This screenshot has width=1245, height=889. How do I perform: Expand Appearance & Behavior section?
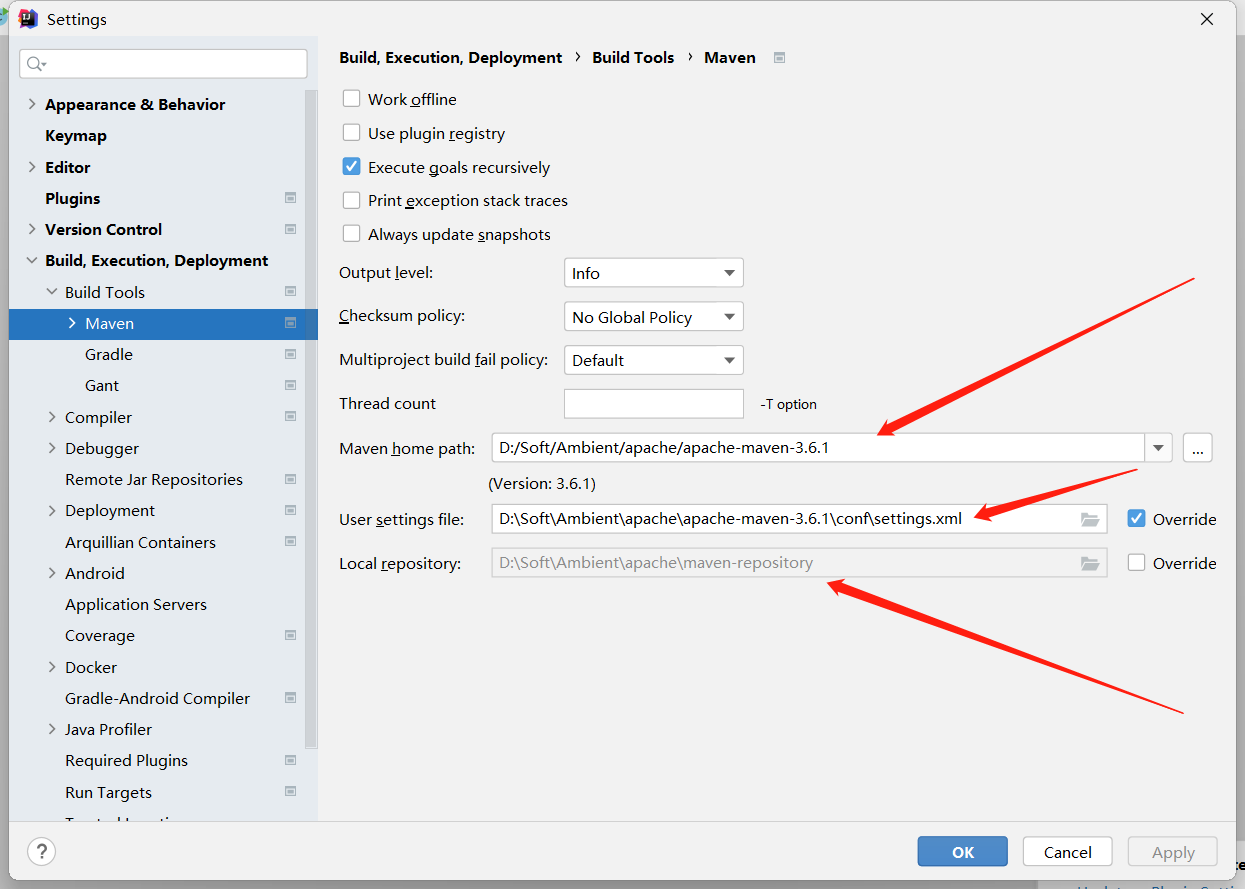32,104
